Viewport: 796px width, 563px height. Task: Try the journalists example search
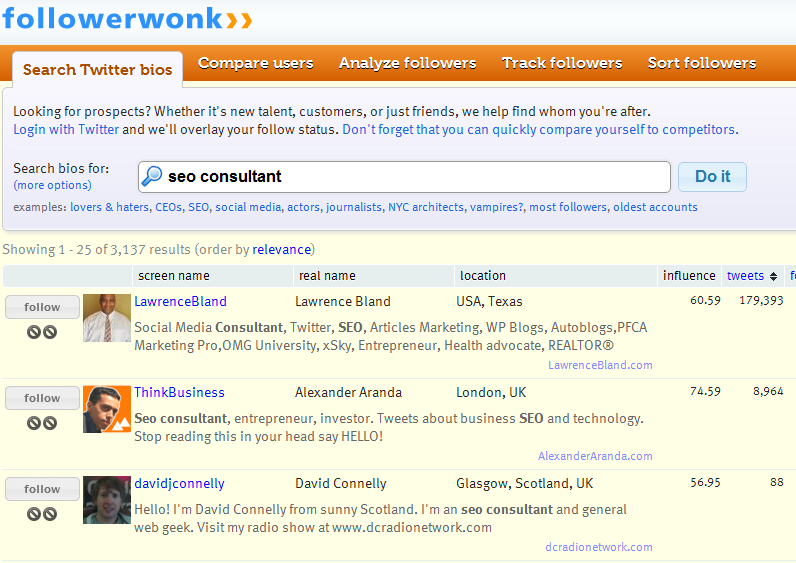354,207
